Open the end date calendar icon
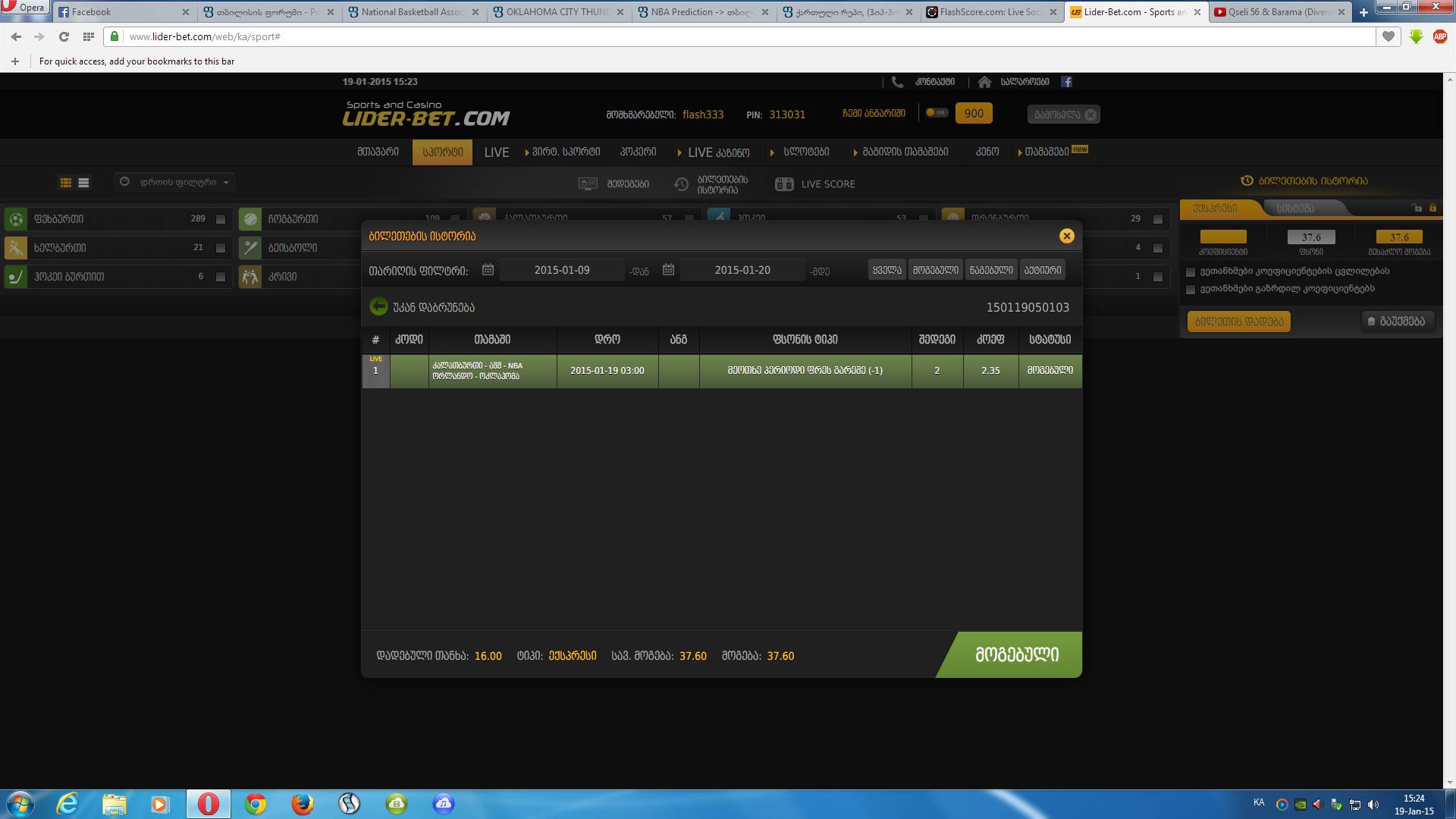This screenshot has height=819, width=1456. [668, 270]
